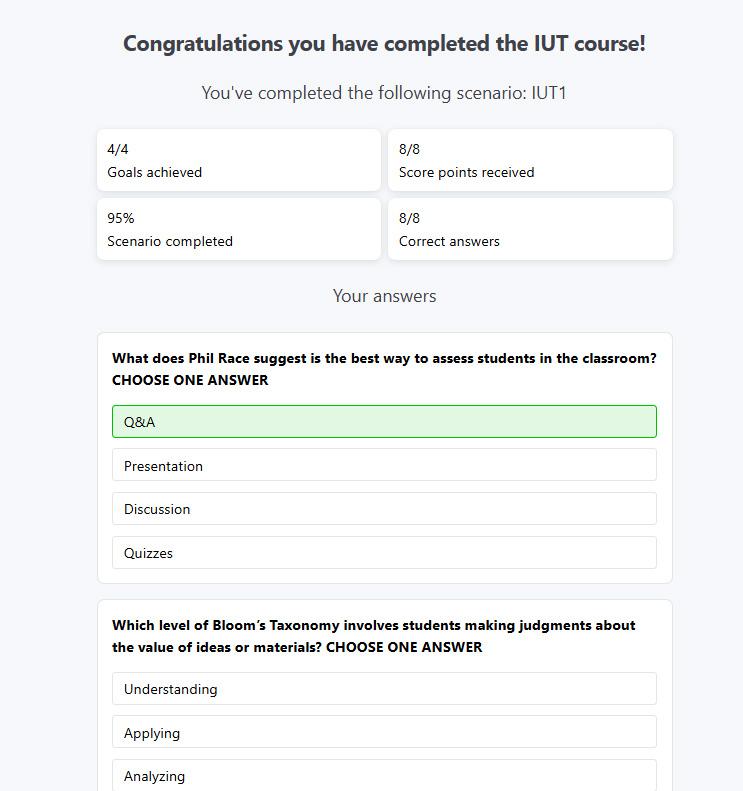The image size is (743, 791).
Task: Click the Congratulations course completed heading
Action: coord(384,44)
